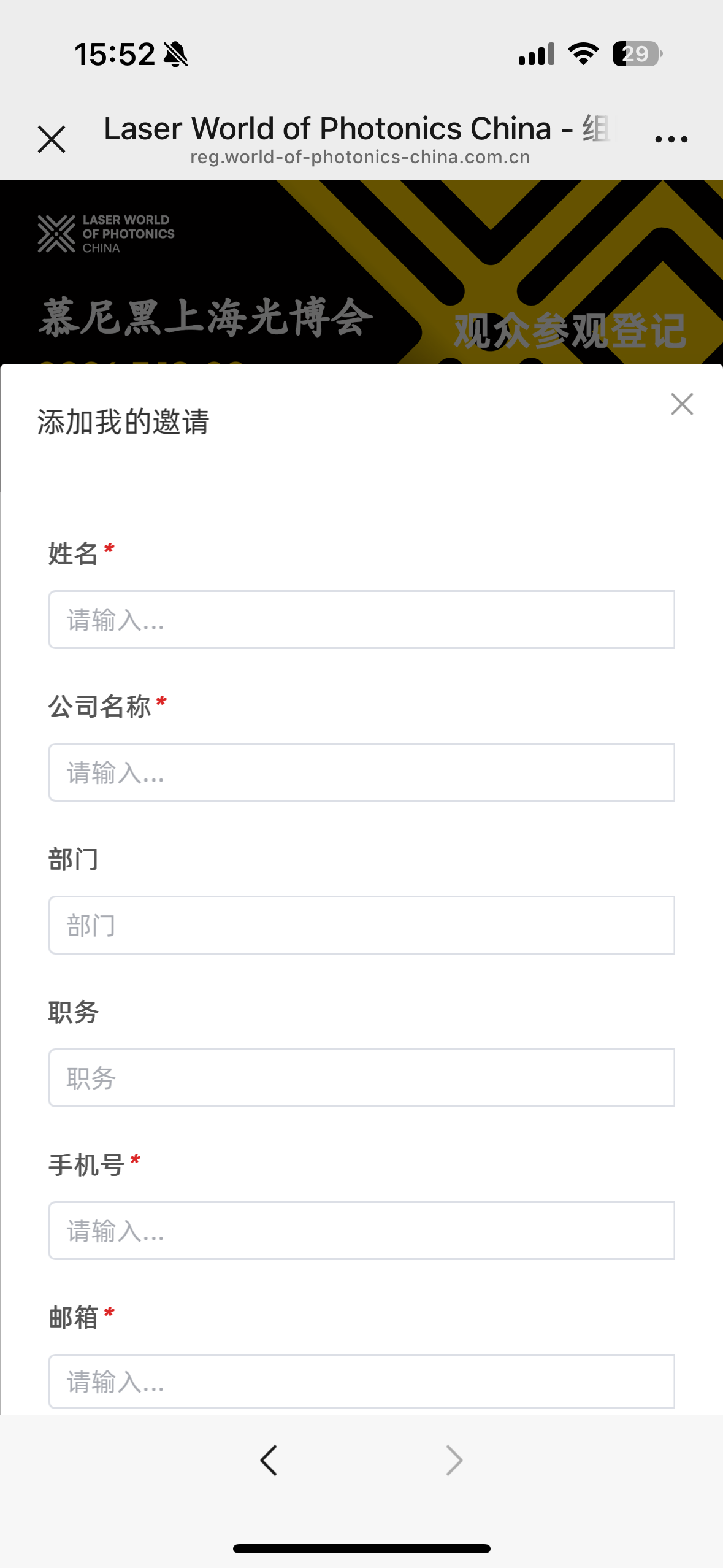The width and height of the screenshot is (723, 1568).
Task: Close the 添加我的邀请 dialog
Action: [681, 404]
